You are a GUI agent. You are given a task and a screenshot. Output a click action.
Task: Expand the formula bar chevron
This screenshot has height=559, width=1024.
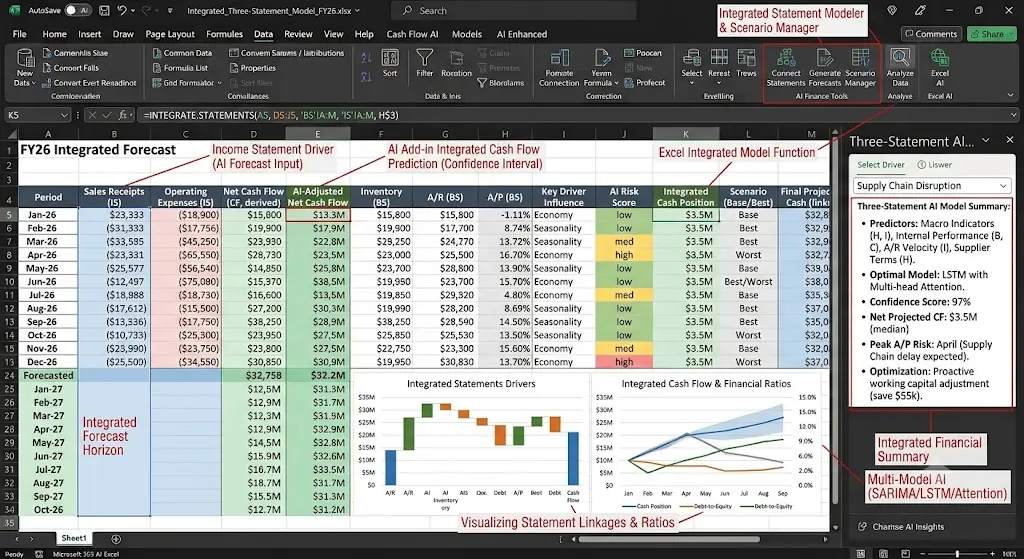pos(1013,115)
